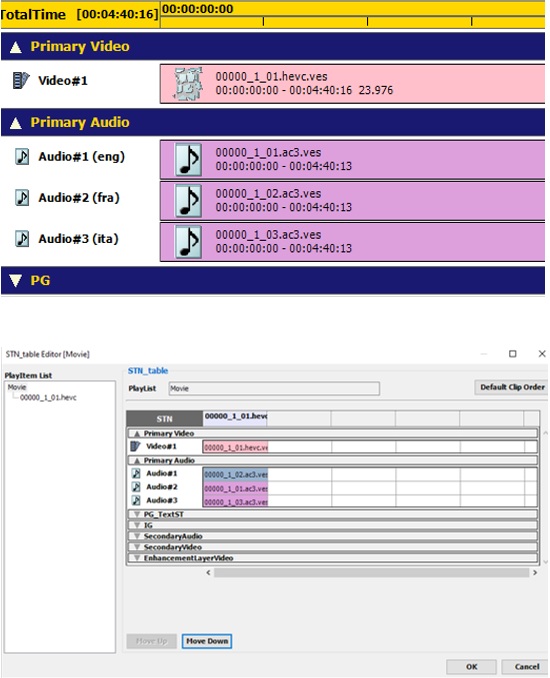The width and height of the screenshot is (550, 678).
Task: Expand the IG group
Action: click(x=137, y=525)
